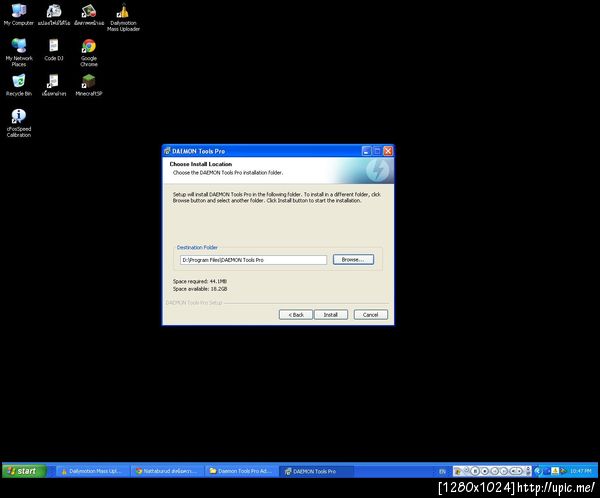Open the Thai-named document shortcut below Code DJ
This screenshot has width=600, height=498.
[x=54, y=85]
